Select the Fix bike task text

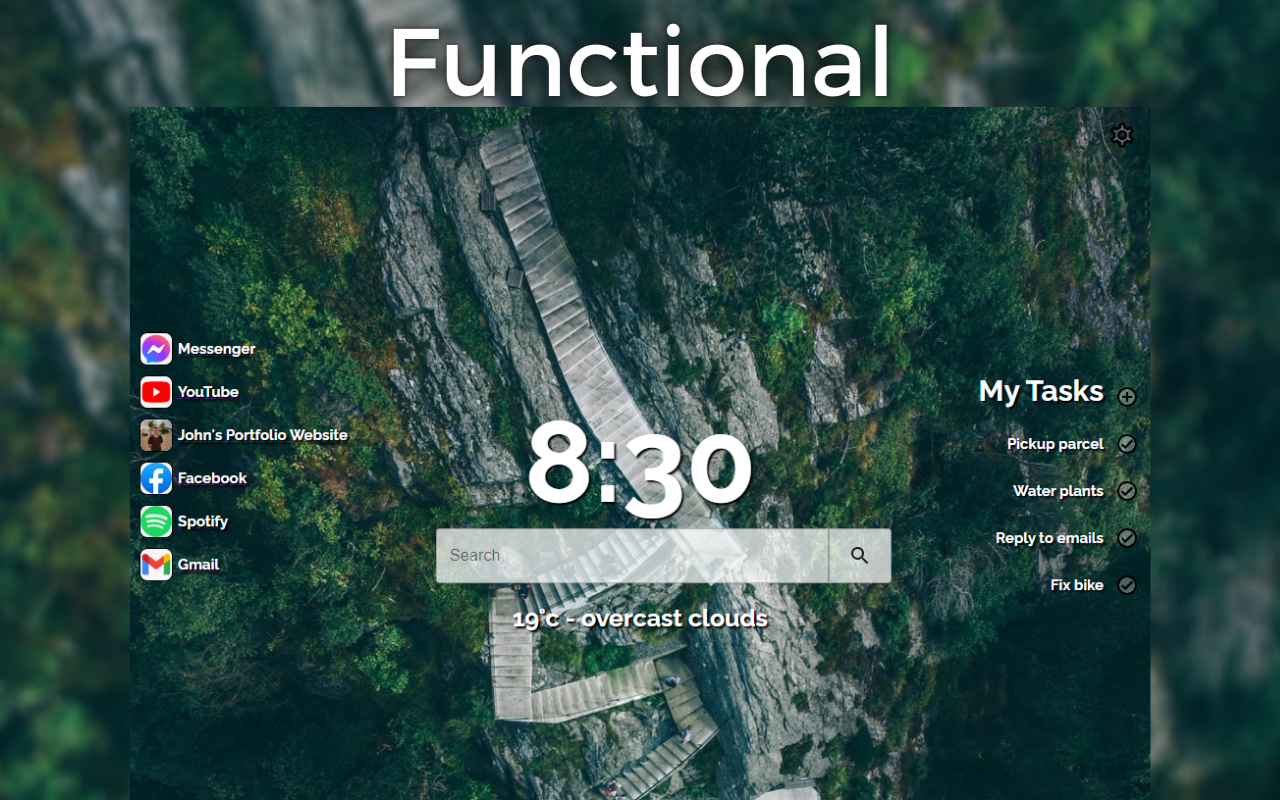[x=1077, y=585]
